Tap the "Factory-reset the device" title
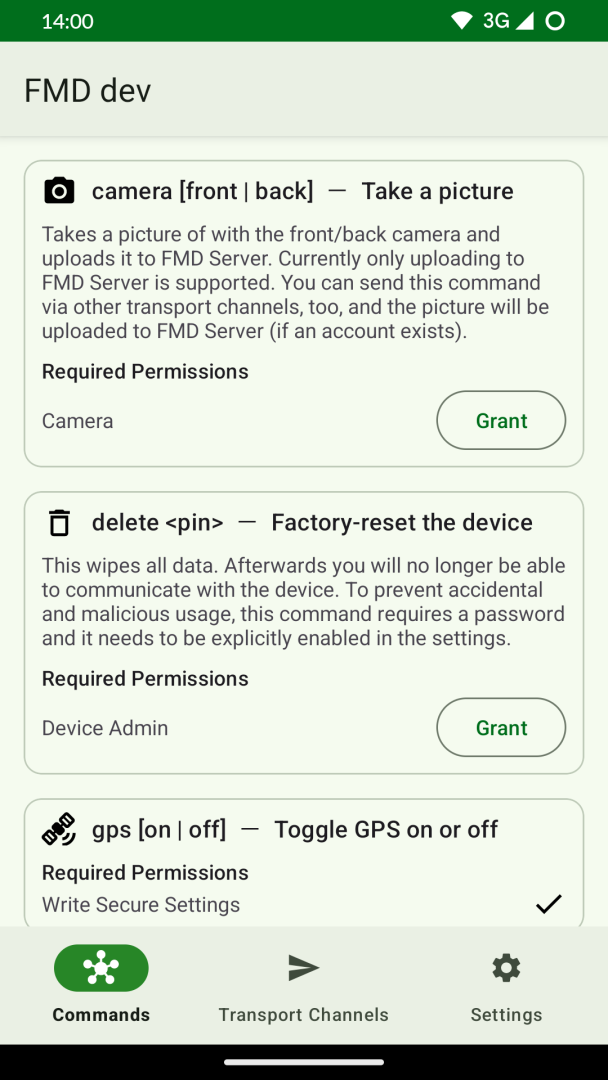 click(x=402, y=522)
